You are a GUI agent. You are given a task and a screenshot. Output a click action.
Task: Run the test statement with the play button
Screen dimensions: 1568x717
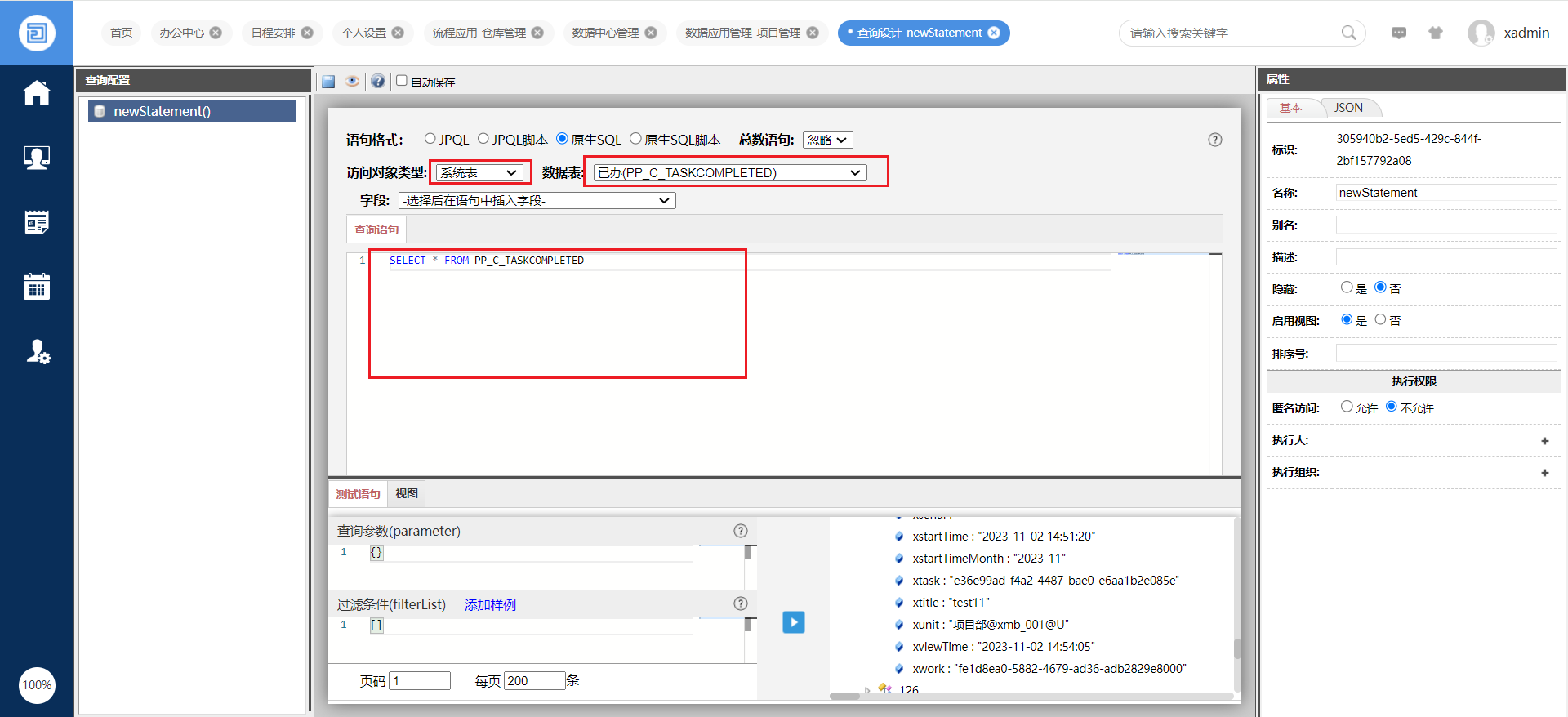793,622
